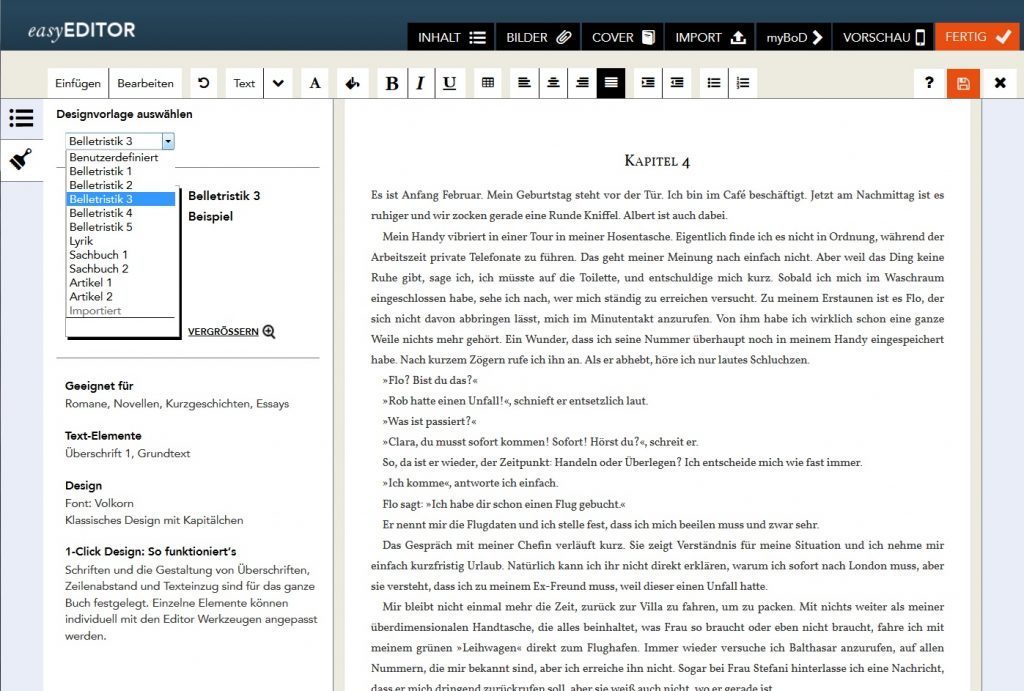The height and width of the screenshot is (691, 1024).
Task: Click the "Geeignet für" heading
Action: (99, 386)
